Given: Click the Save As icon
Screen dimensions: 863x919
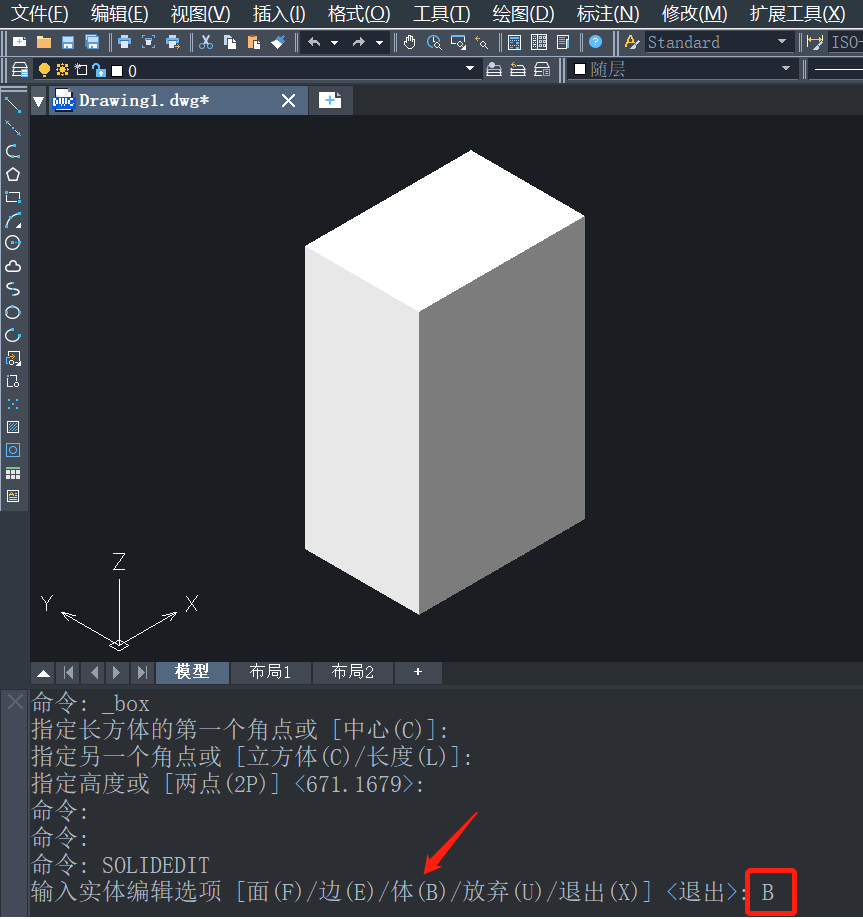Looking at the screenshot, I should point(92,42).
